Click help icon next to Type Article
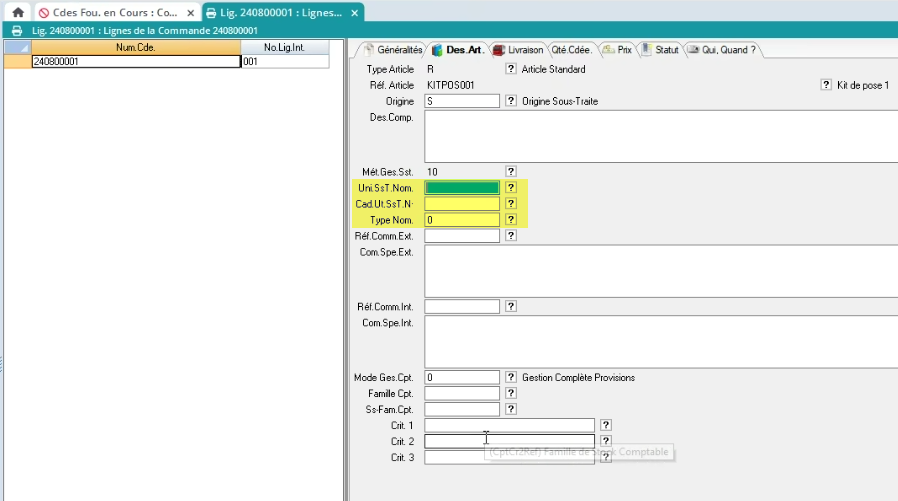Screen dimensions: 898x501 point(511,69)
